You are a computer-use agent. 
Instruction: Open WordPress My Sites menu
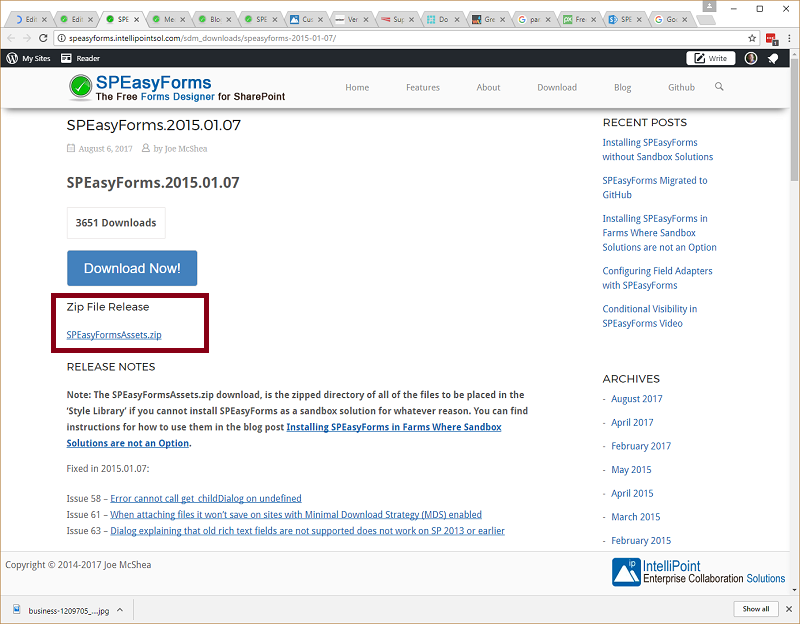pyautogui.click(x=29, y=58)
